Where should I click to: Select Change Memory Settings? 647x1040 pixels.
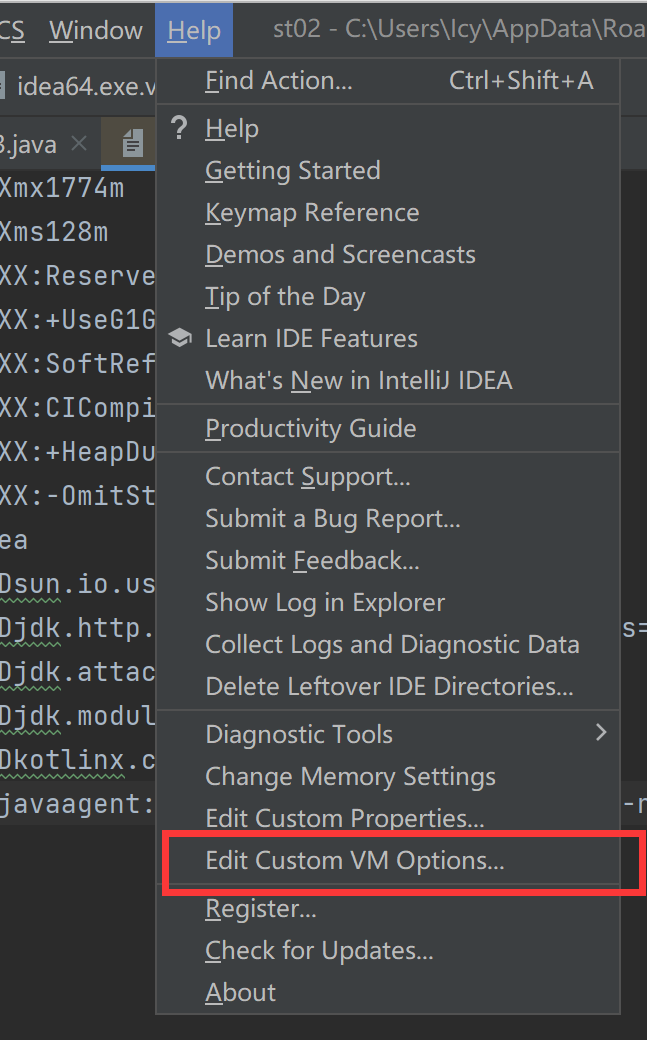pyautogui.click(x=350, y=777)
